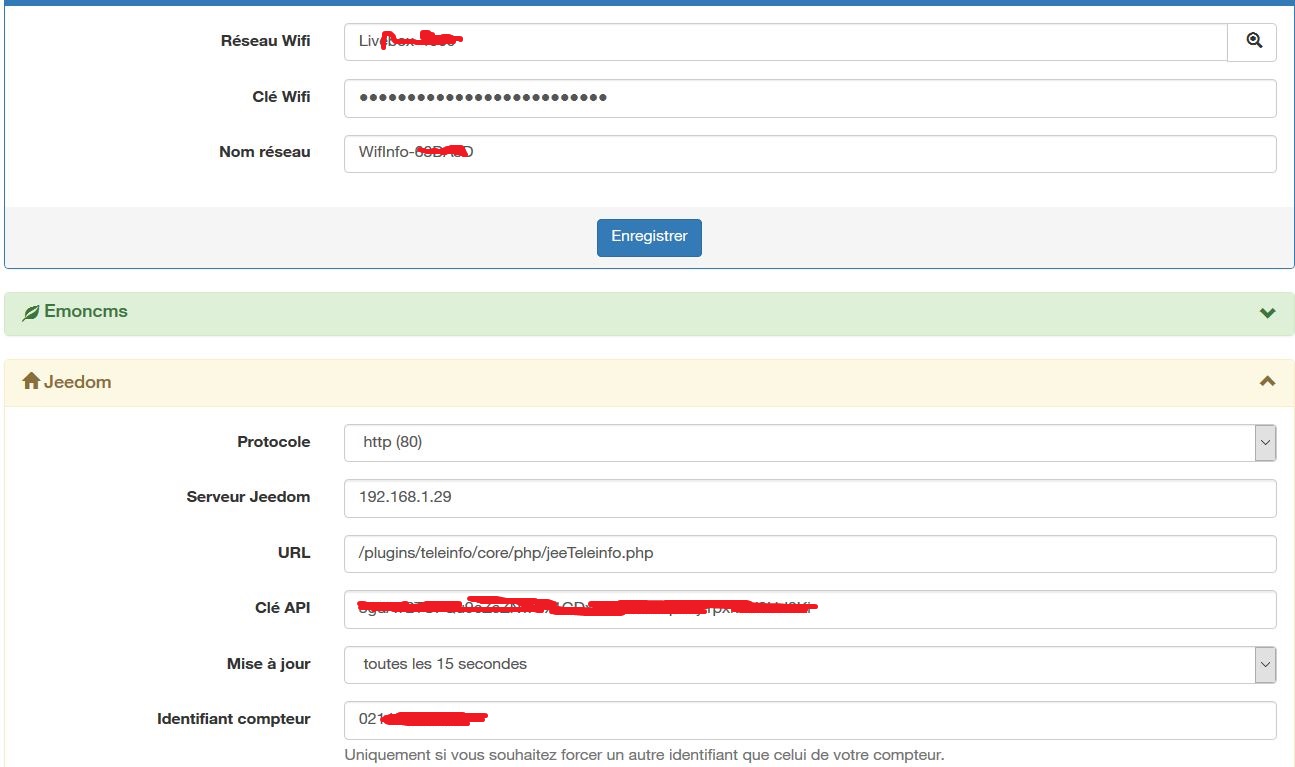Screen dimensions: 1295x767
Task: Click the help text starting "Uniquement si vous souhaitez"
Action: [x=644, y=755]
